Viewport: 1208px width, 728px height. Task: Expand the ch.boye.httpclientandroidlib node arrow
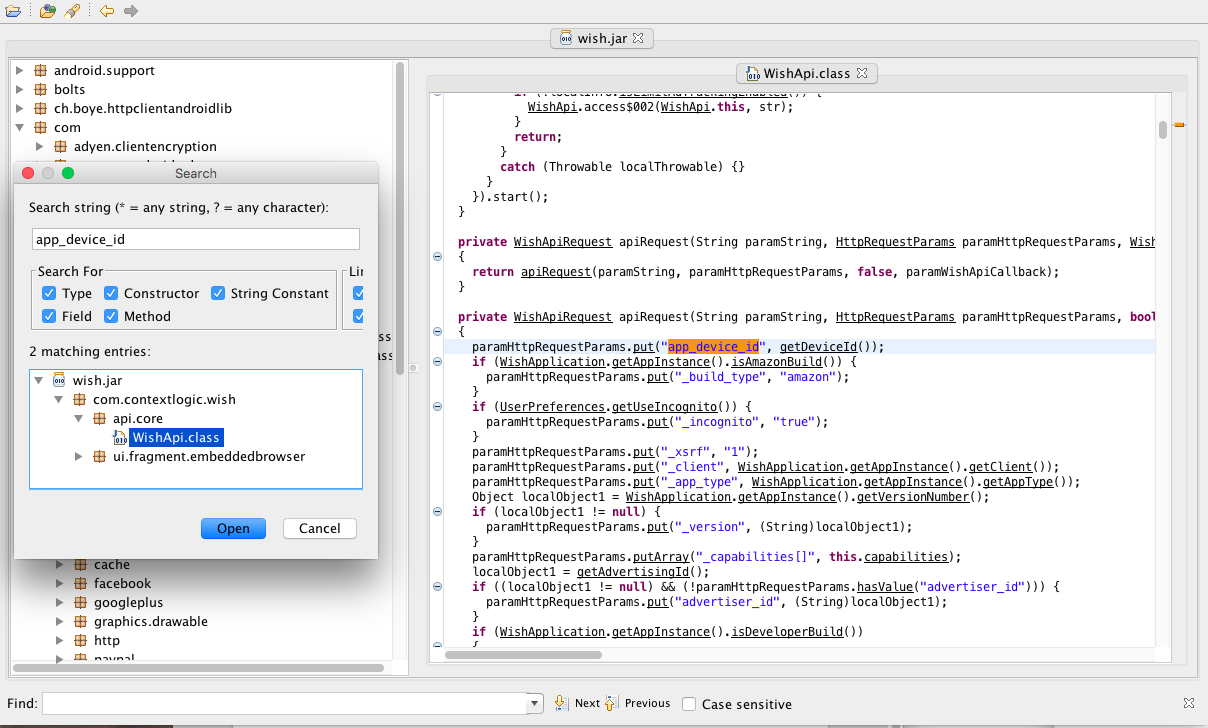pos(19,109)
